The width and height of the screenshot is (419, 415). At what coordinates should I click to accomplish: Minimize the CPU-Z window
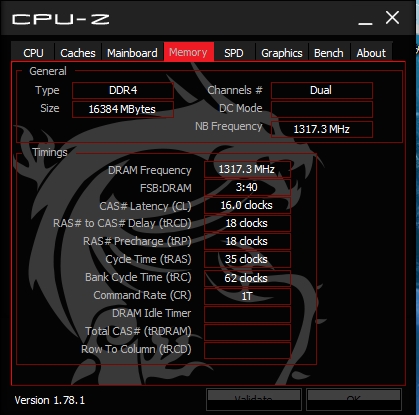365,19
